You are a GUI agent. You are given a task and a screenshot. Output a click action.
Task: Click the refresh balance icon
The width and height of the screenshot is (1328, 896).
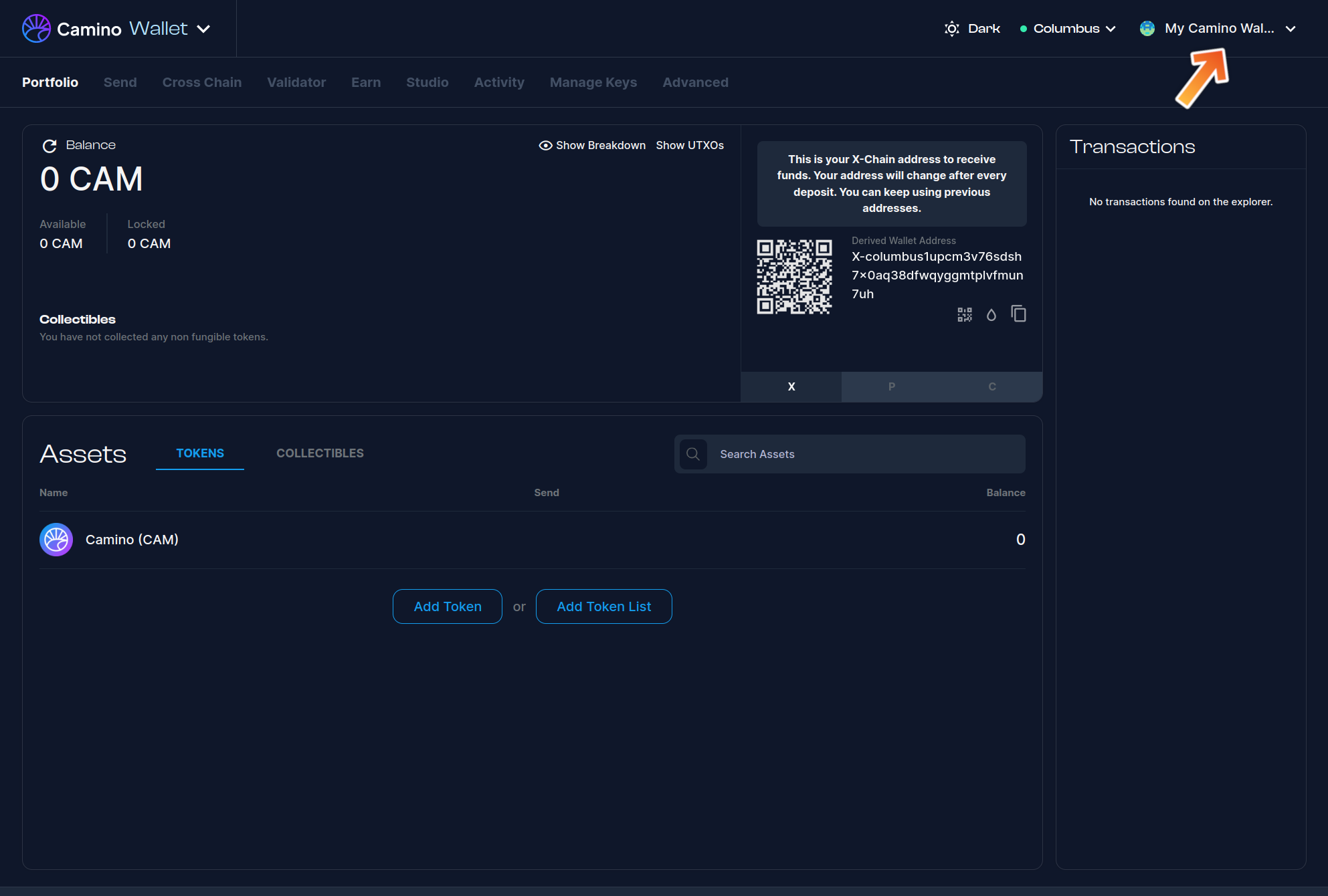tap(50, 146)
